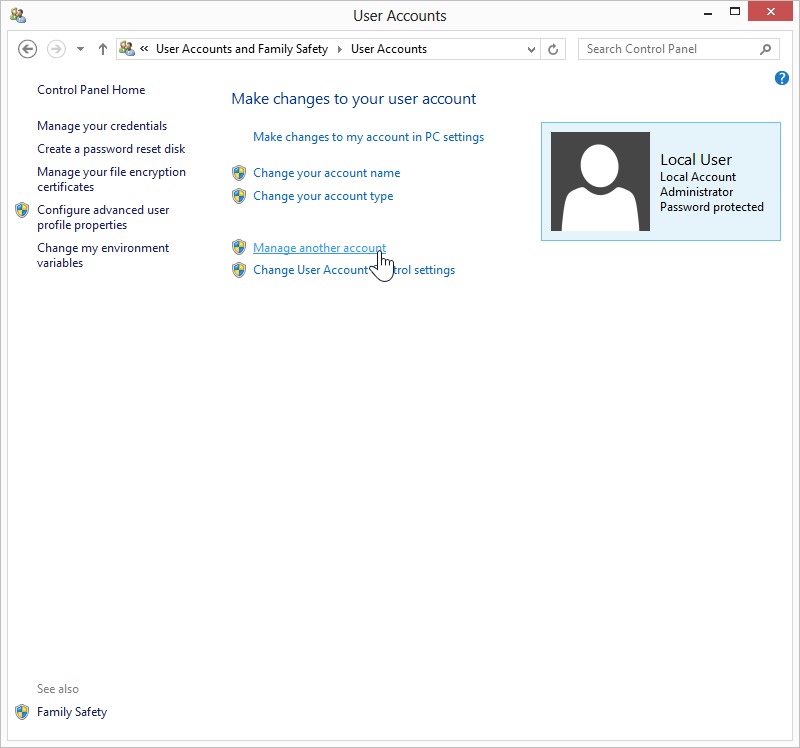Viewport: 800px width, 748px height.
Task: Select Manage your credentials
Action: click(x=102, y=126)
